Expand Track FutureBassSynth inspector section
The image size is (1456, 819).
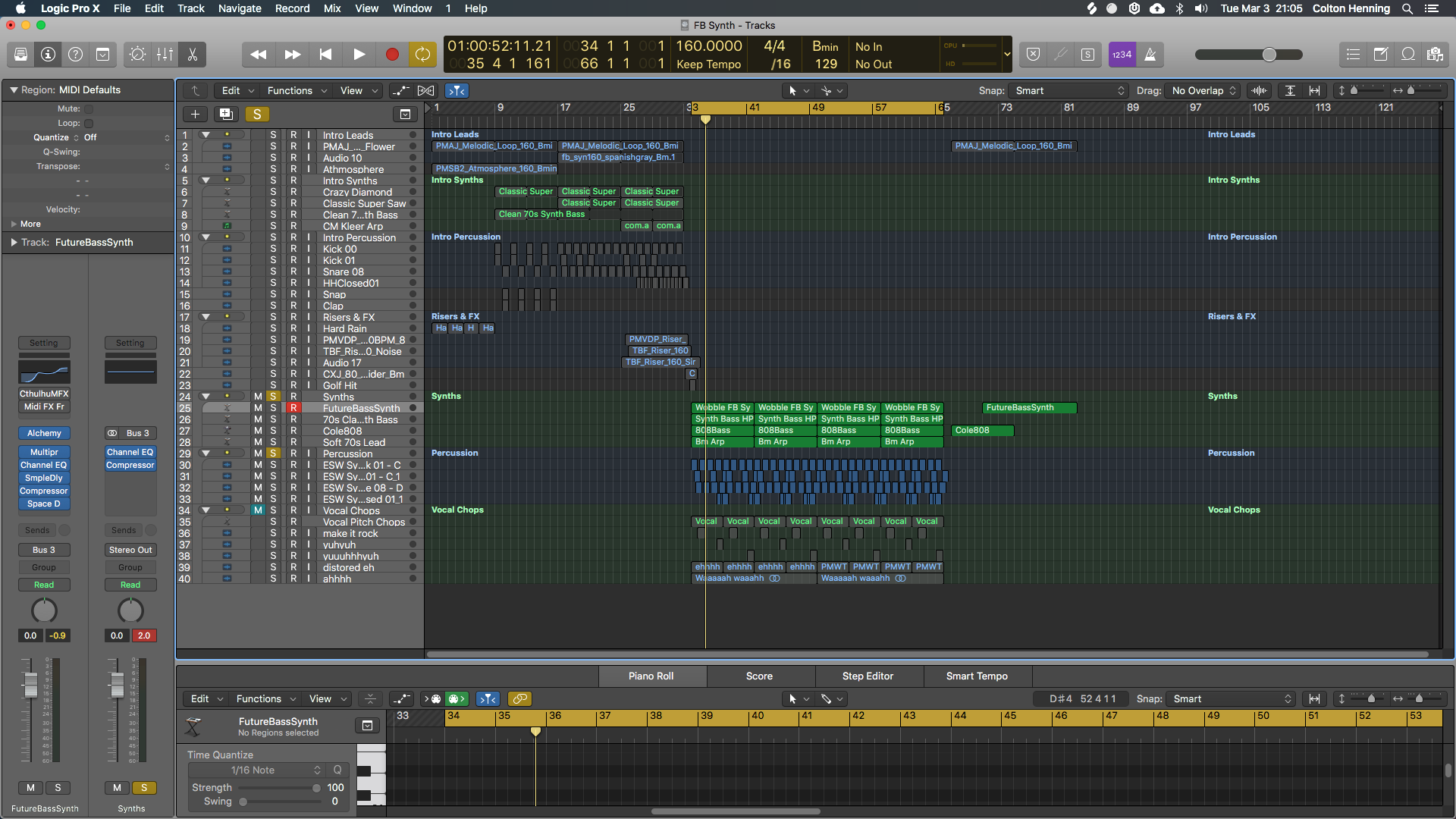tap(14, 243)
